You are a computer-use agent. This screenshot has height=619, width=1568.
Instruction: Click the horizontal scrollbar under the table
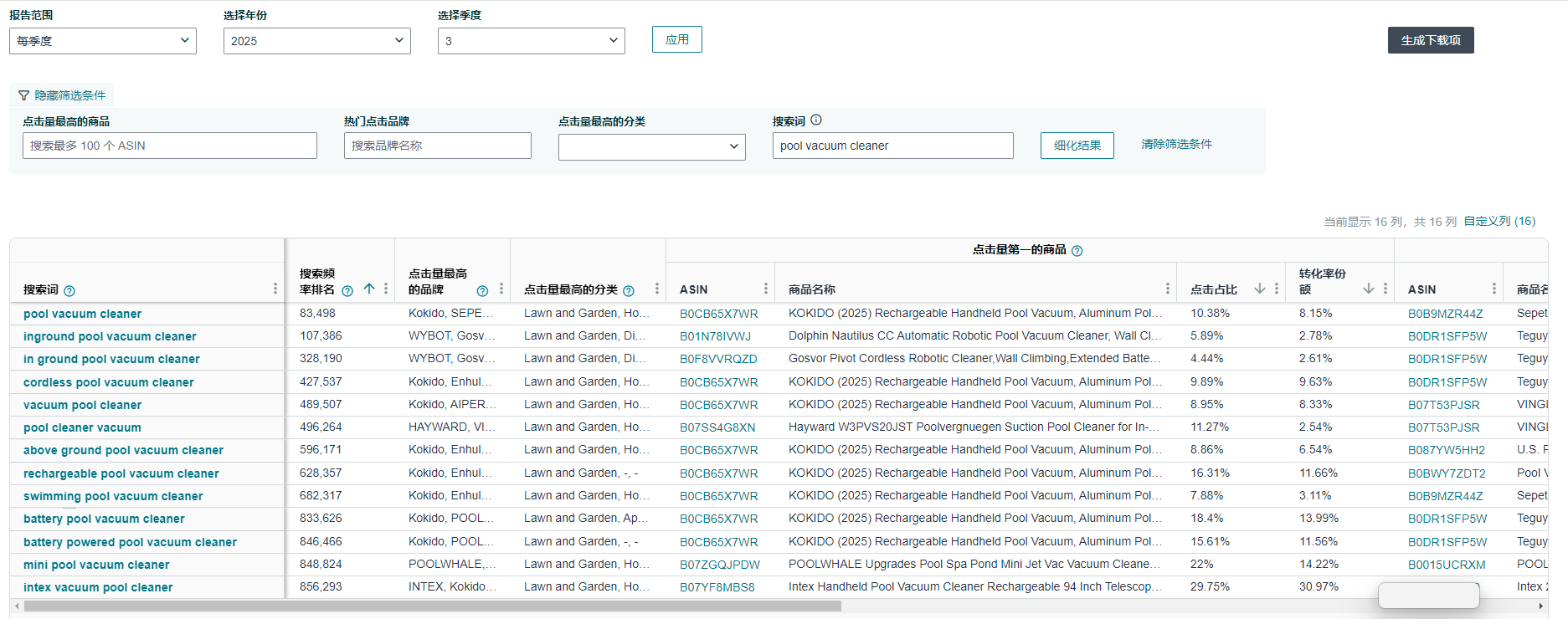433,606
